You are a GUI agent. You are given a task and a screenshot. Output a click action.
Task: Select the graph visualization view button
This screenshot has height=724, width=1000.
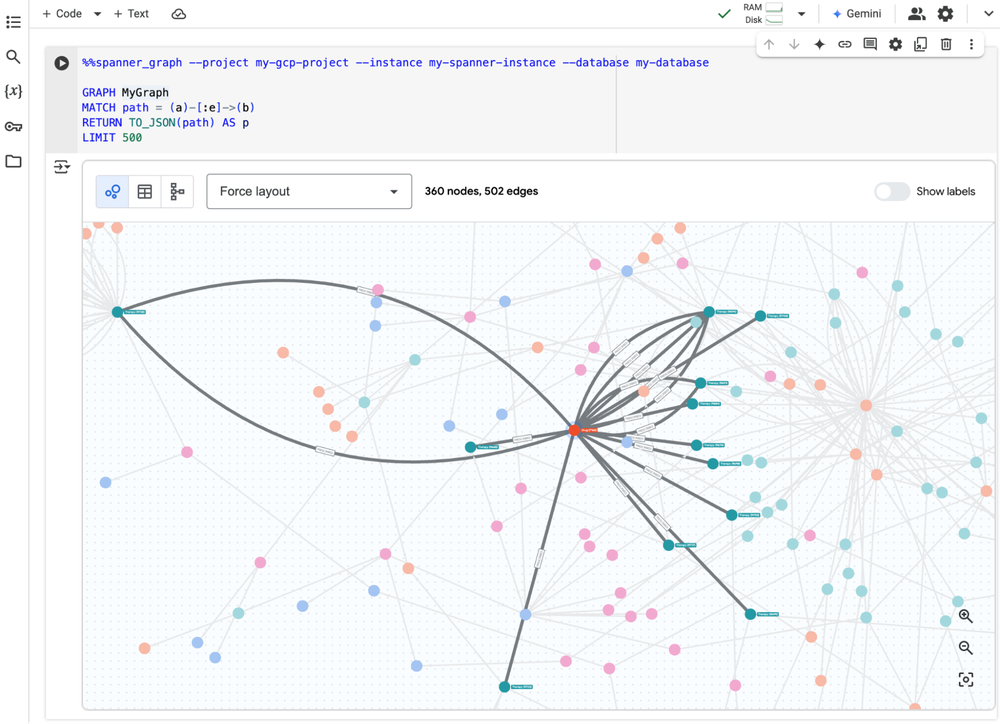pyautogui.click(x=113, y=192)
